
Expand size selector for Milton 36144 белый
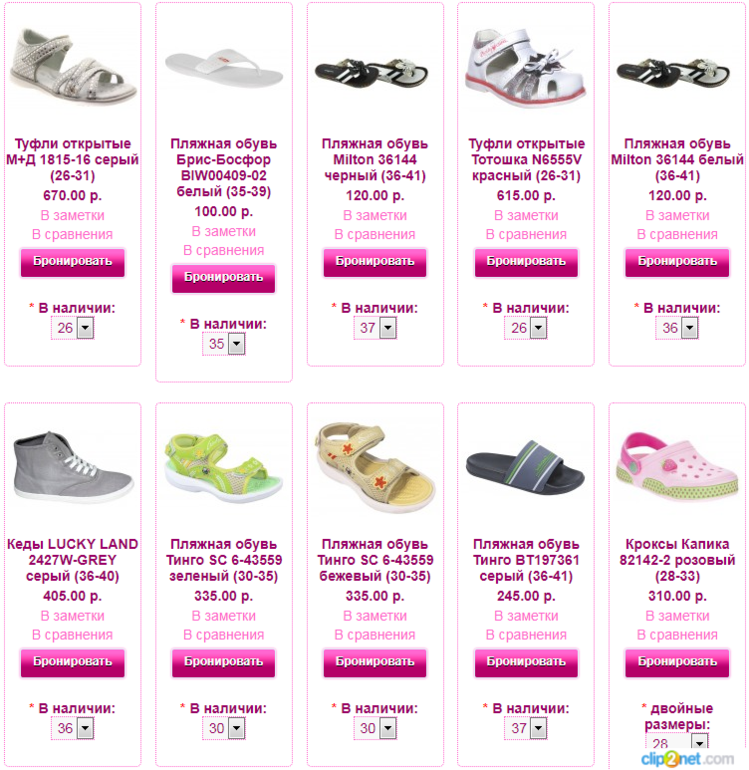pyautogui.click(x=677, y=328)
